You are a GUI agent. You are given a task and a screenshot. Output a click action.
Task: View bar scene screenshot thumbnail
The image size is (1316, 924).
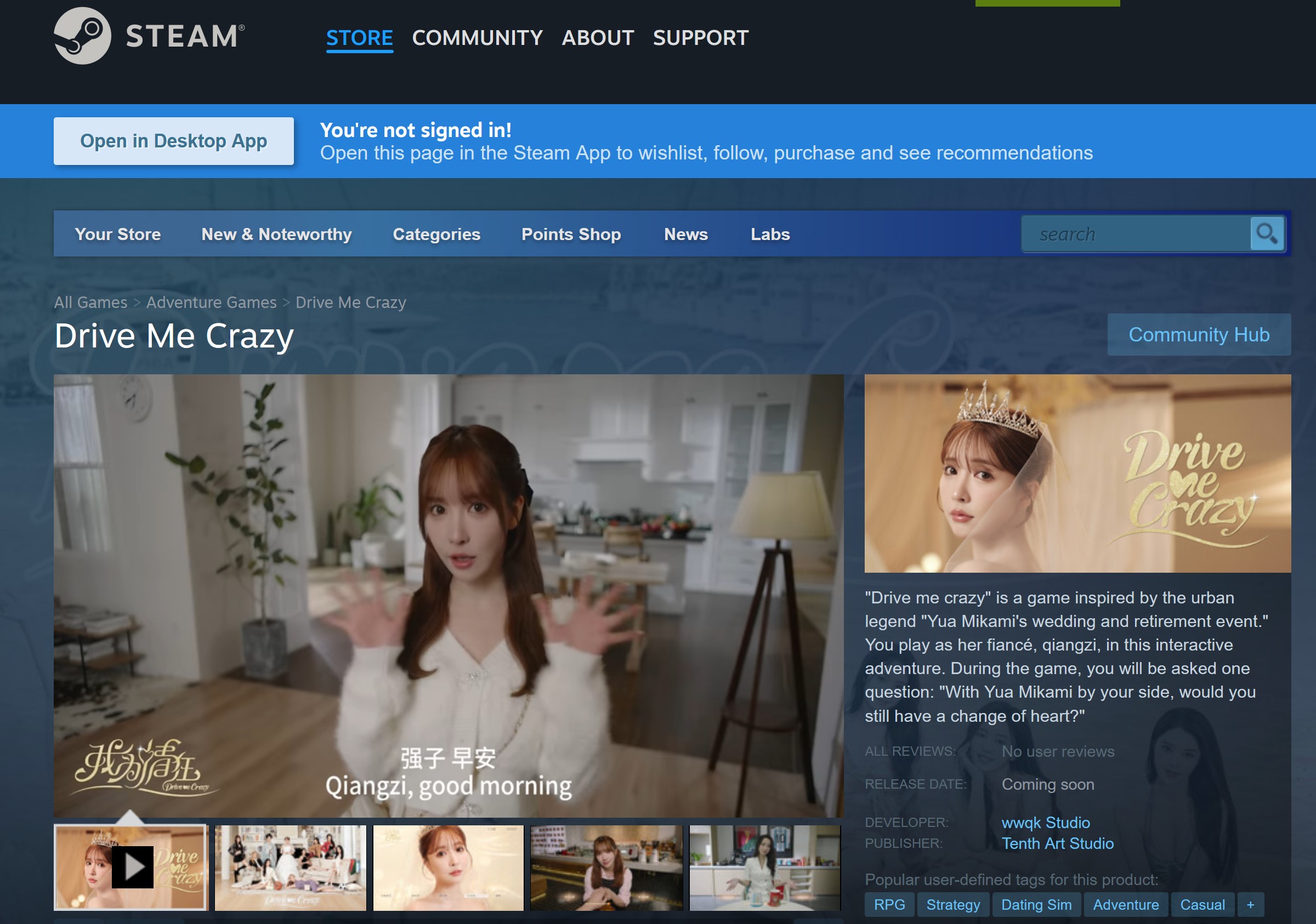[606, 868]
